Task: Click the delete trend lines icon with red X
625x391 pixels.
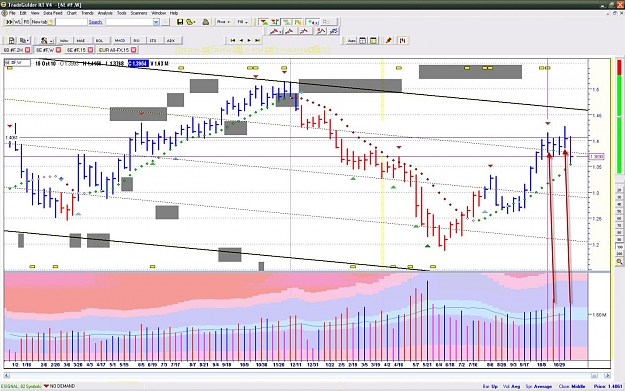Action: 320,31
